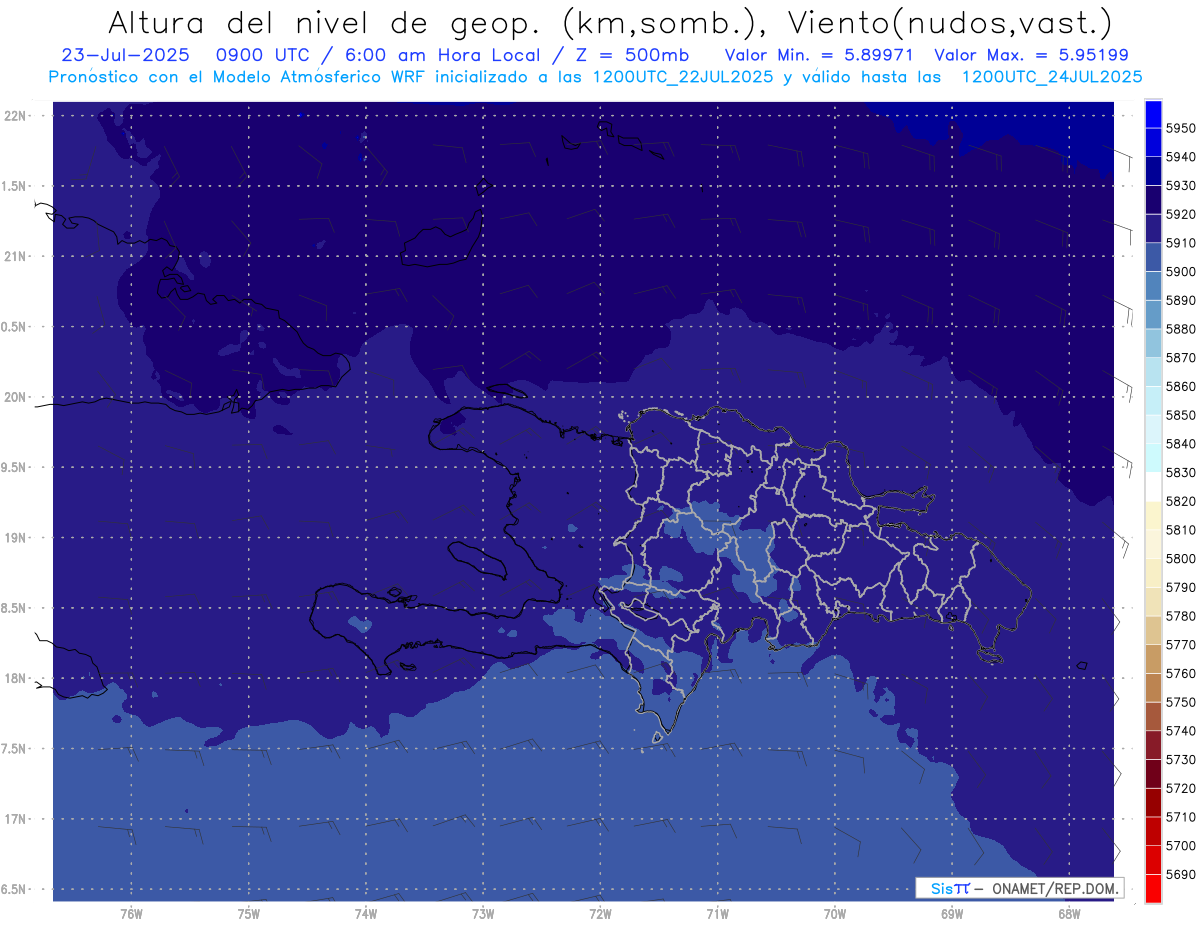
Task: Pick the light swatch between 5860 and 5850
Action: click(1153, 400)
